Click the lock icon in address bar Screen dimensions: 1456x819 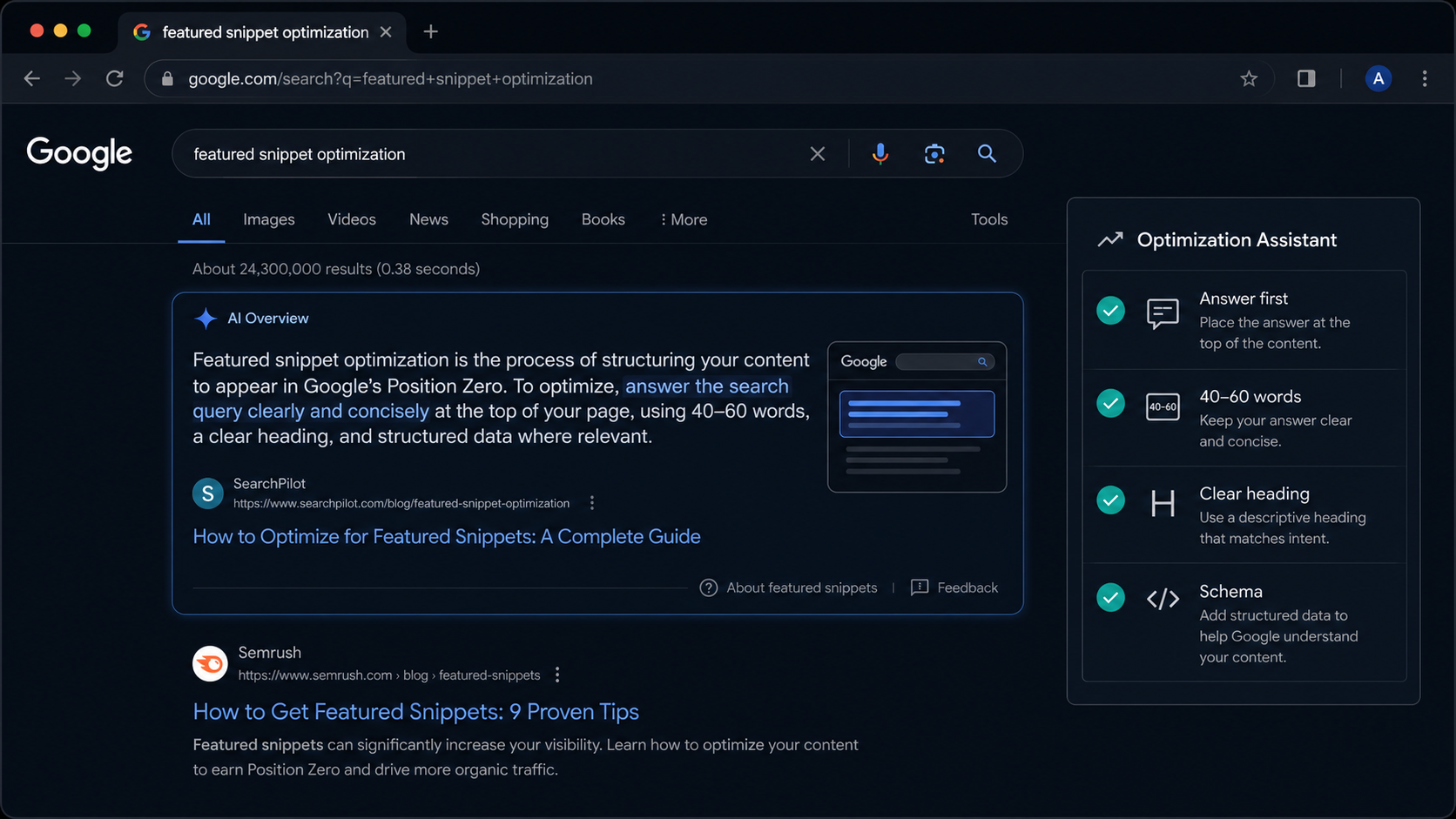pyautogui.click(x=167, y=78)
